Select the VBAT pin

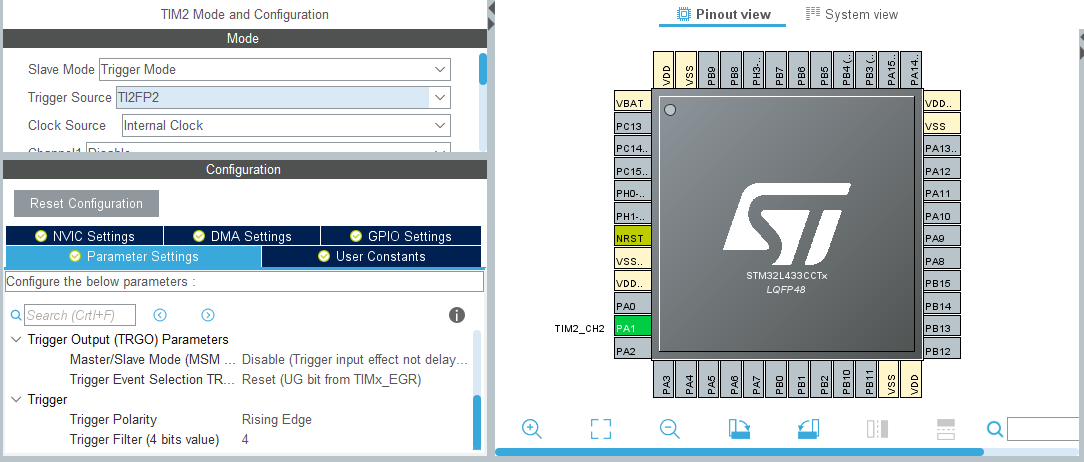click(x=633, y=103)
